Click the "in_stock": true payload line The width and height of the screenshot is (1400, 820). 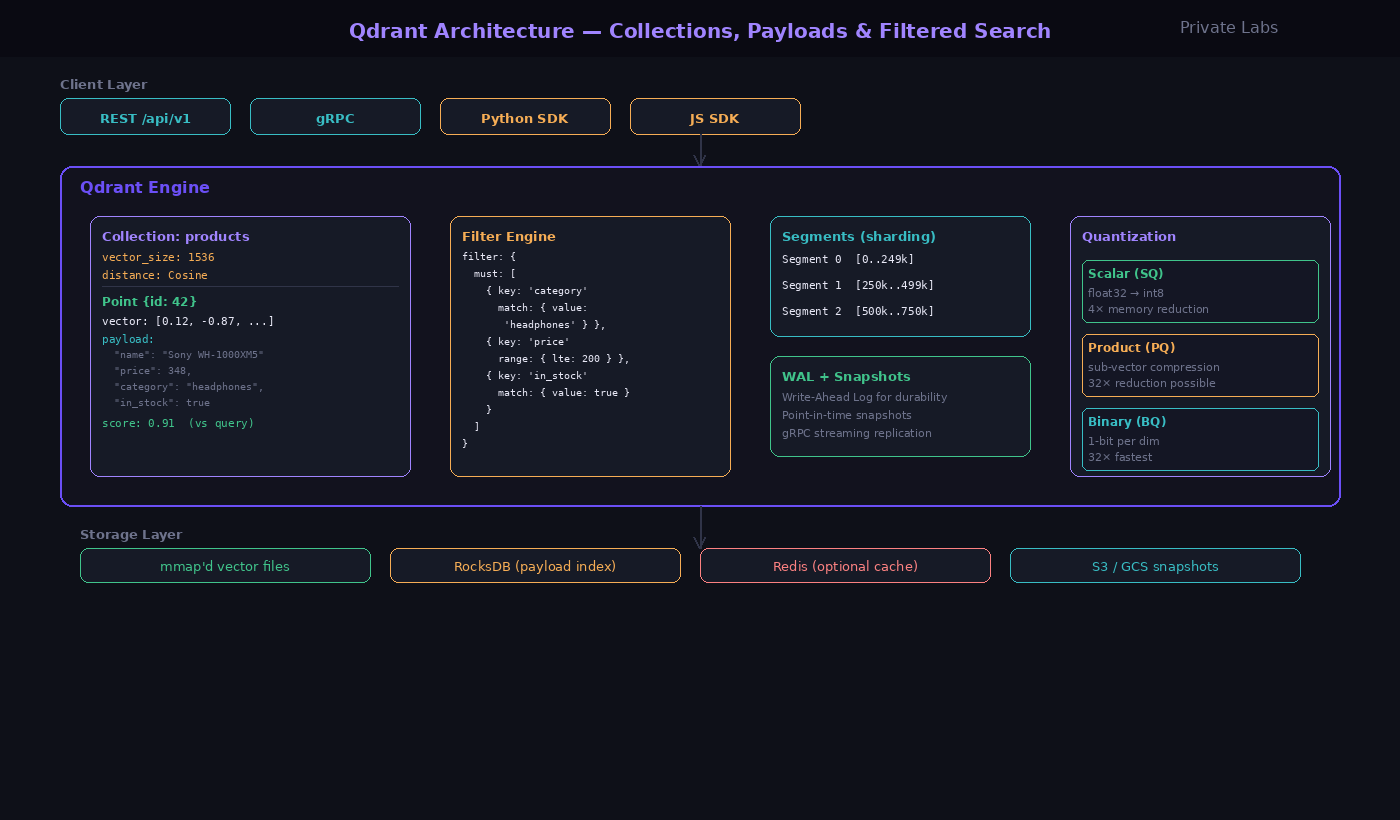[x=162, y=402]
